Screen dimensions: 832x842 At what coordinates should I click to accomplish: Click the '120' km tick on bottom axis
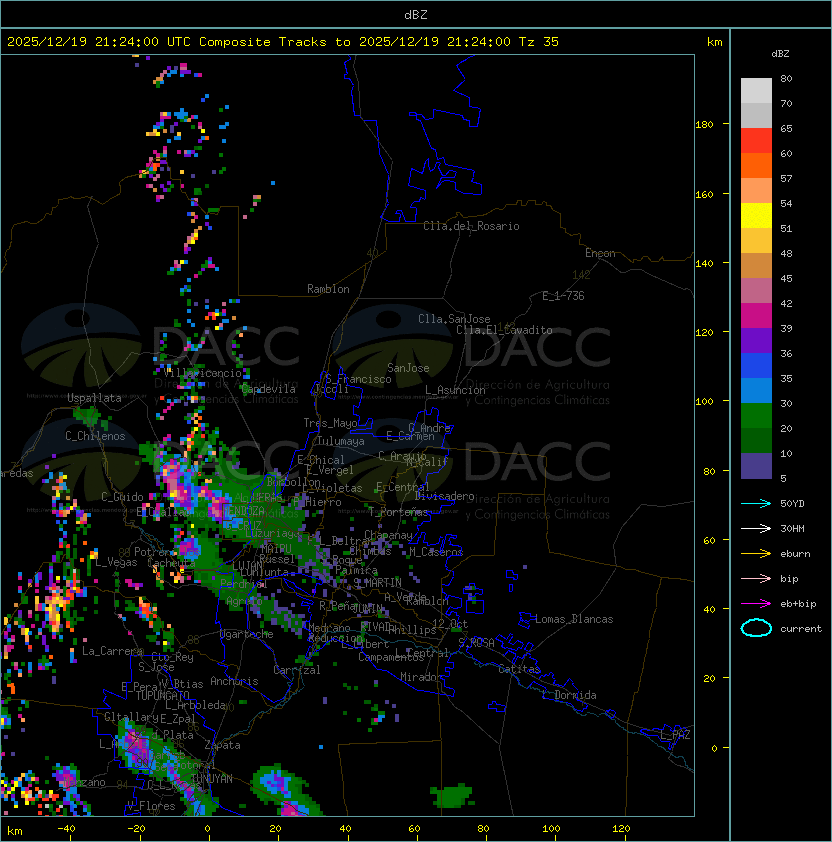click(621, 829)
